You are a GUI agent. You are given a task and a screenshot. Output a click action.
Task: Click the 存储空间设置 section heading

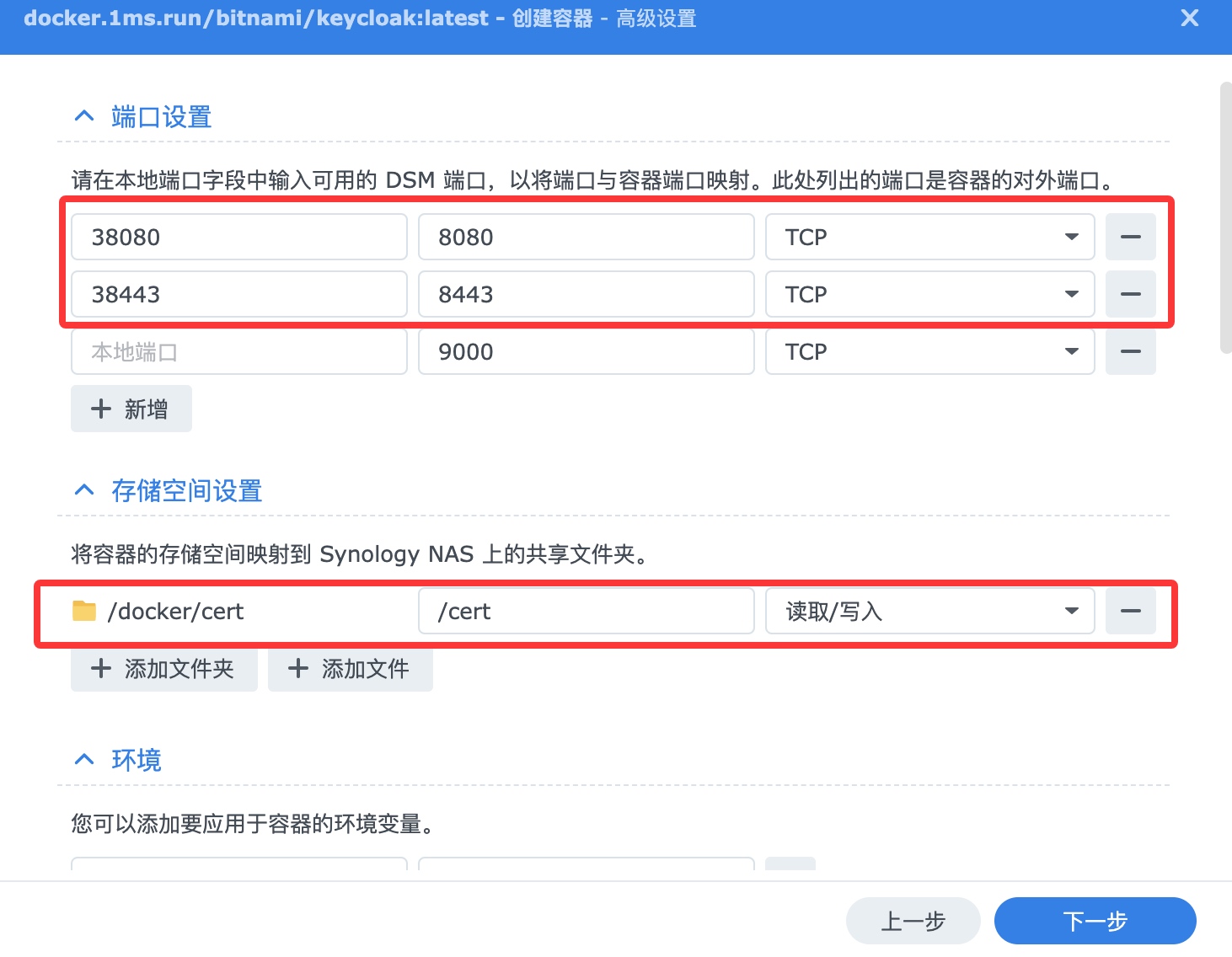point(187,490)
